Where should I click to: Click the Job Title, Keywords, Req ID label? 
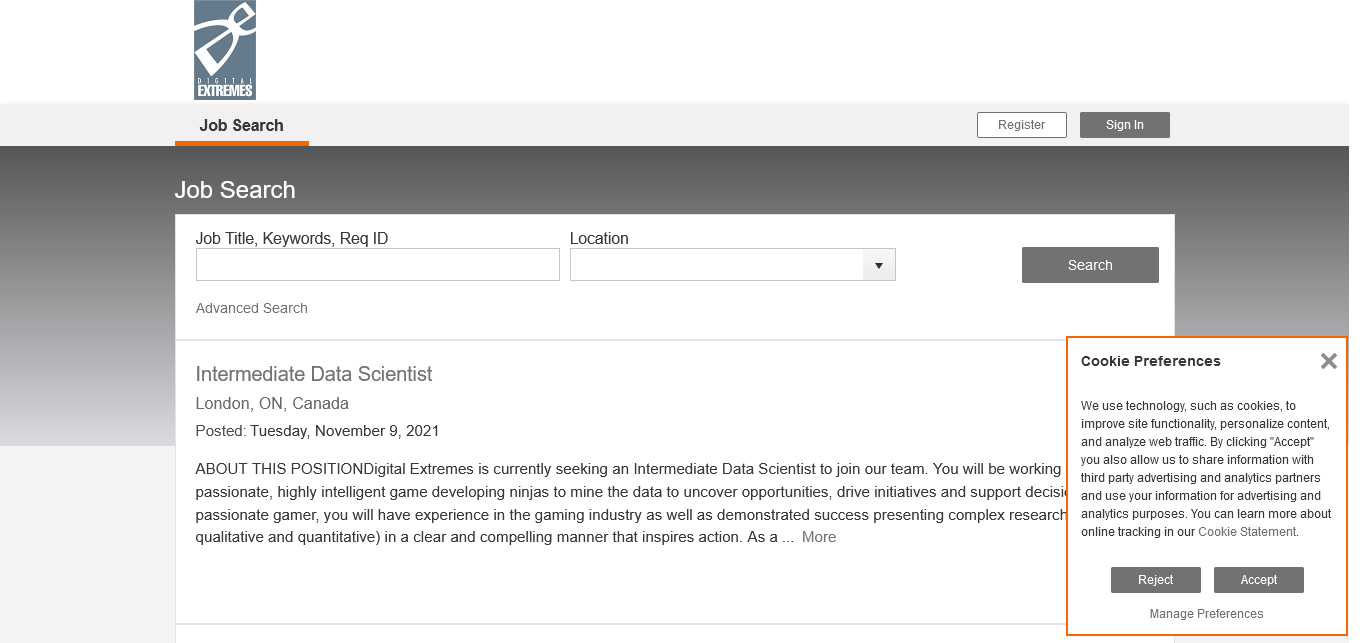click(291, 238)
